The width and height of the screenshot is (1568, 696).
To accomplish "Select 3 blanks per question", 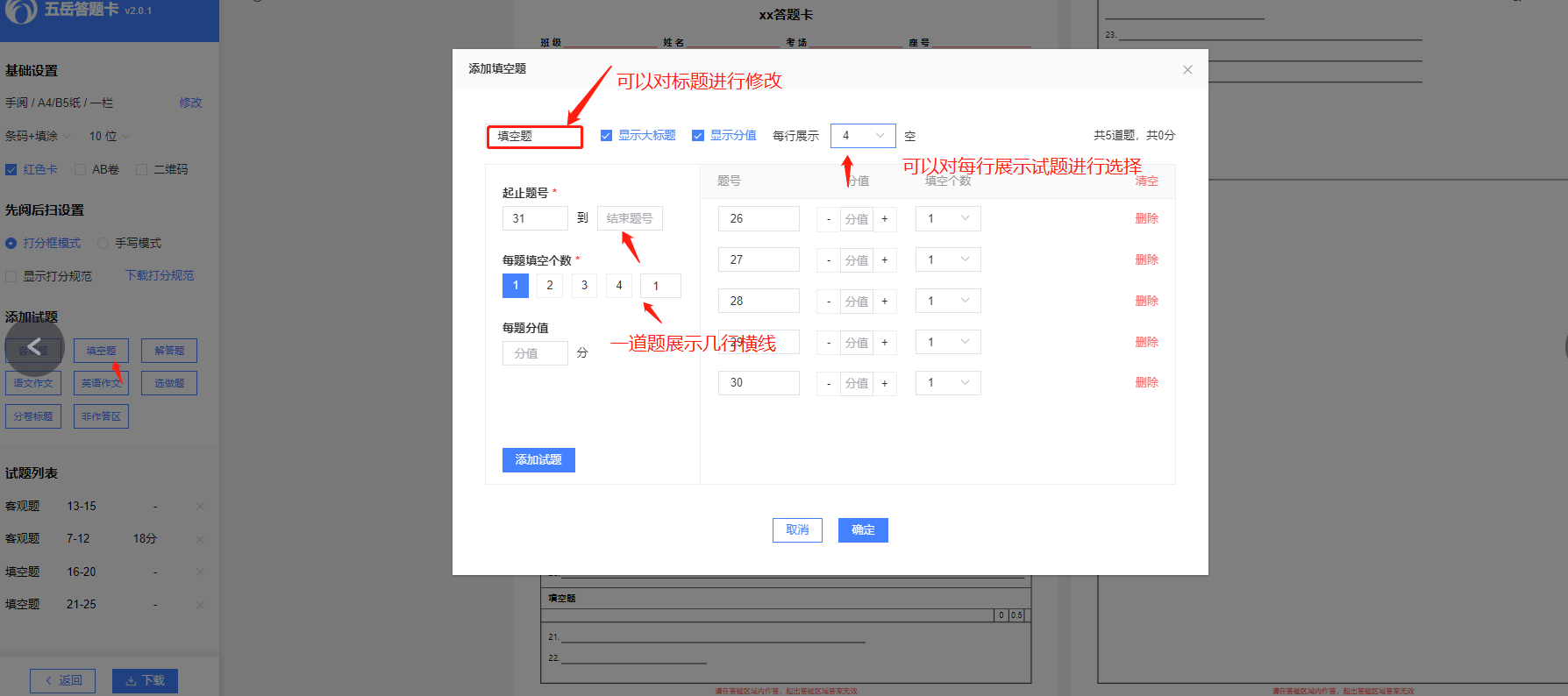I will pos(585,286).
